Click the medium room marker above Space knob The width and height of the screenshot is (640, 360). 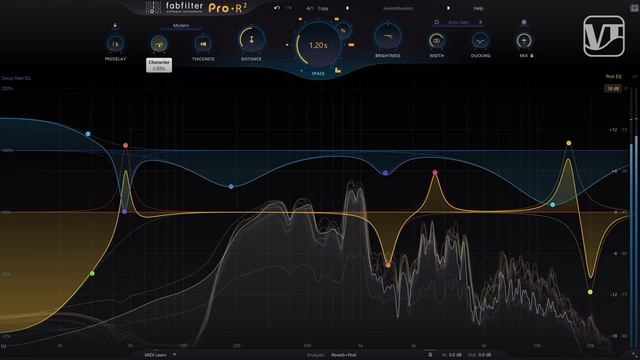point(336,19)
